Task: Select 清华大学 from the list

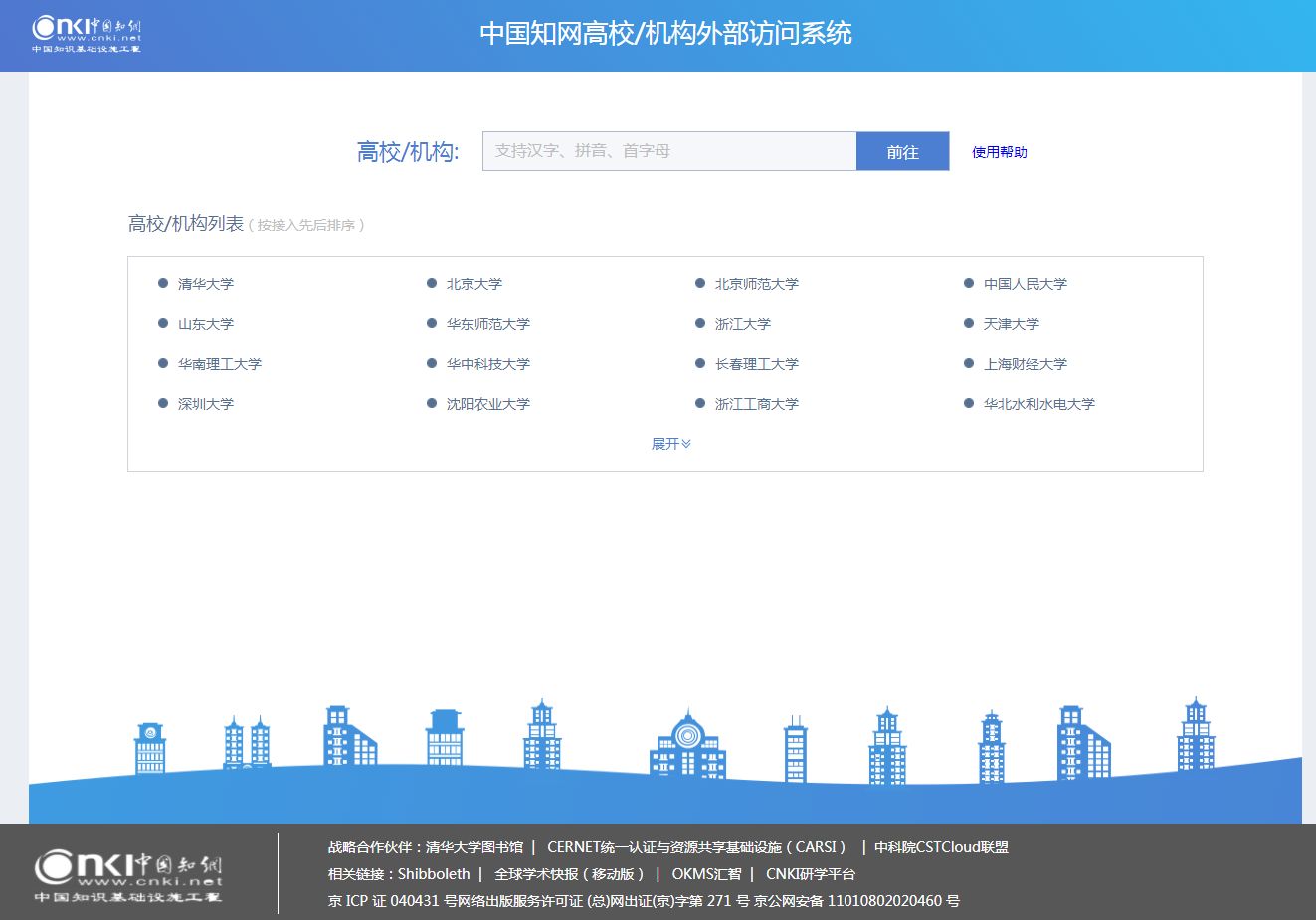Action: [x=206, y=284]
